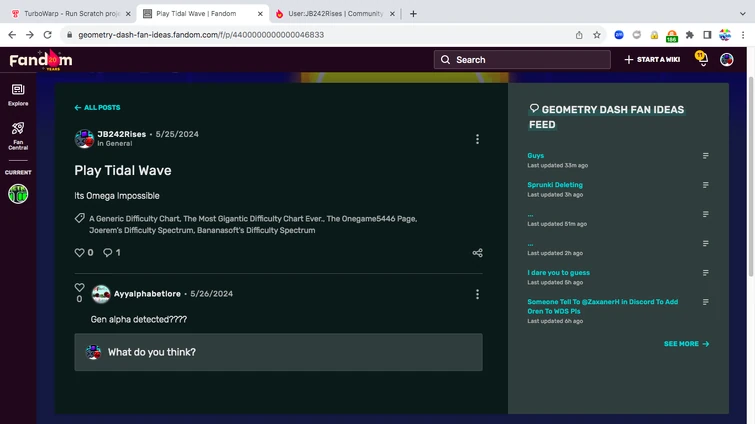The height and width of the screenshot is (424, 755).
Task: Bookmark this page with the star
Action: coord(597,35)
